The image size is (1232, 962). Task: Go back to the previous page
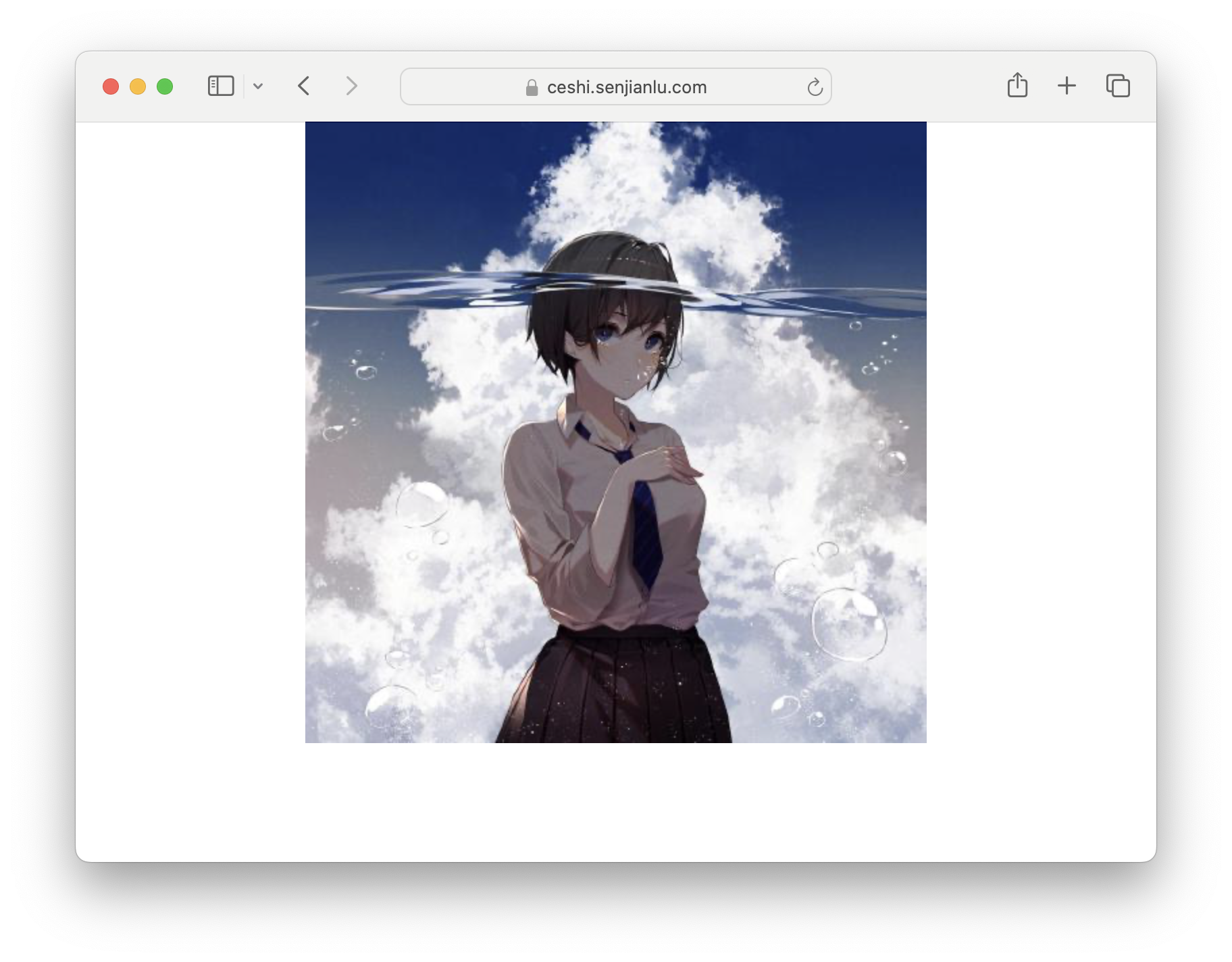tap(304, 86)
